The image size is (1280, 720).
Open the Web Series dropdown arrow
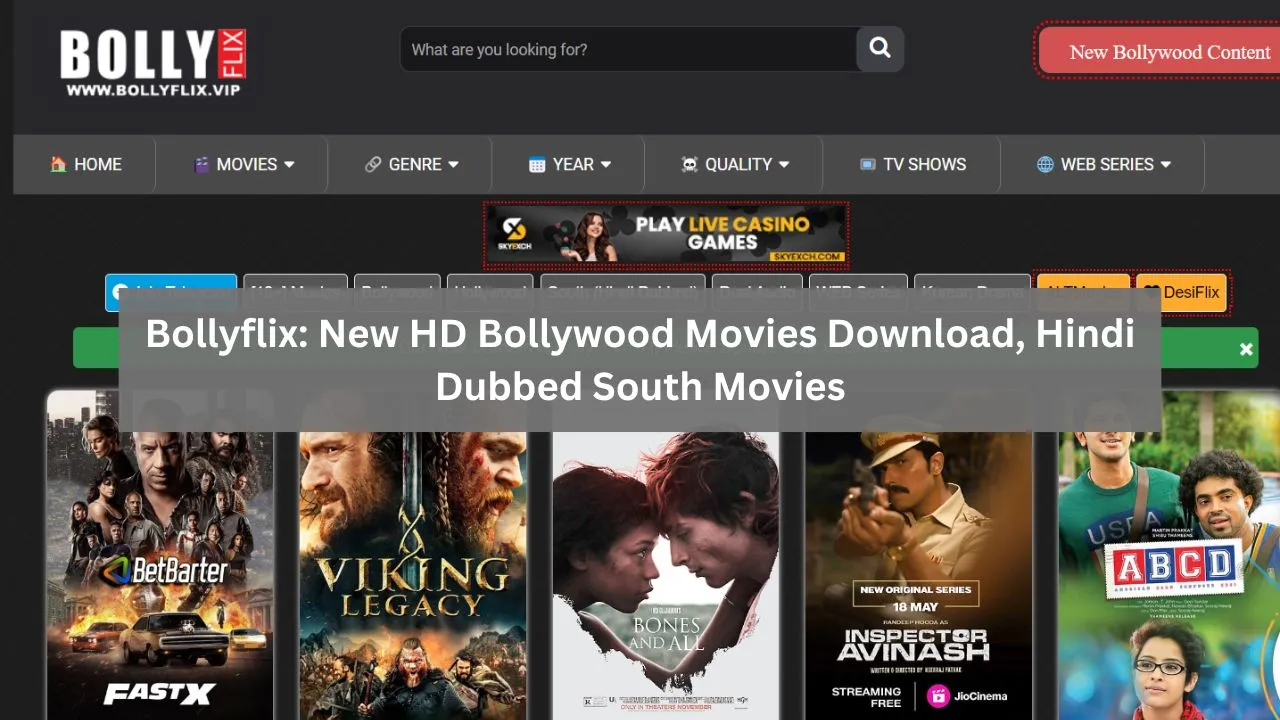pyautogui.click(x=1166, y=164)
